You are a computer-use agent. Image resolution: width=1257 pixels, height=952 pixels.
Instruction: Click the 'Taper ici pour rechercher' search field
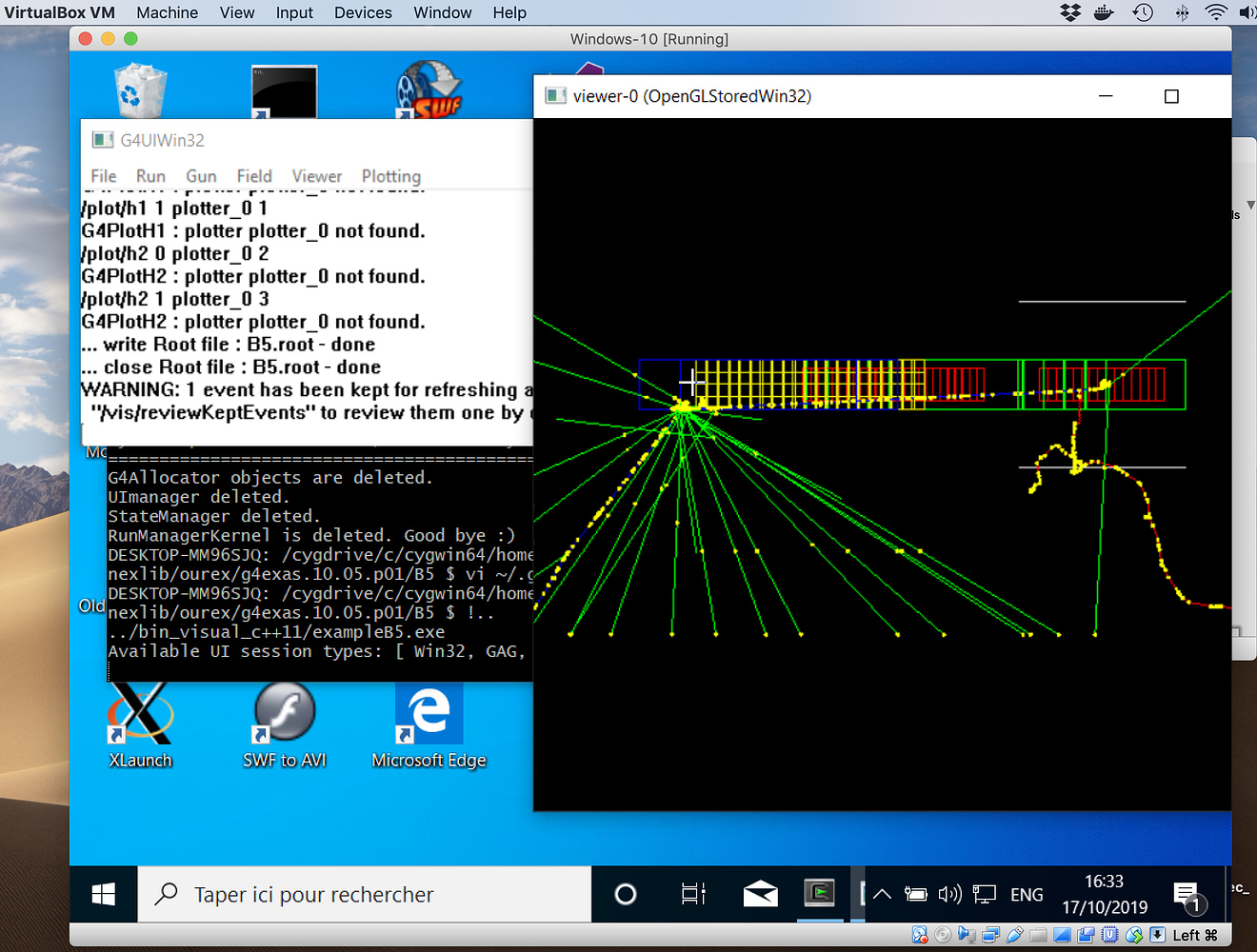point(362,893)
